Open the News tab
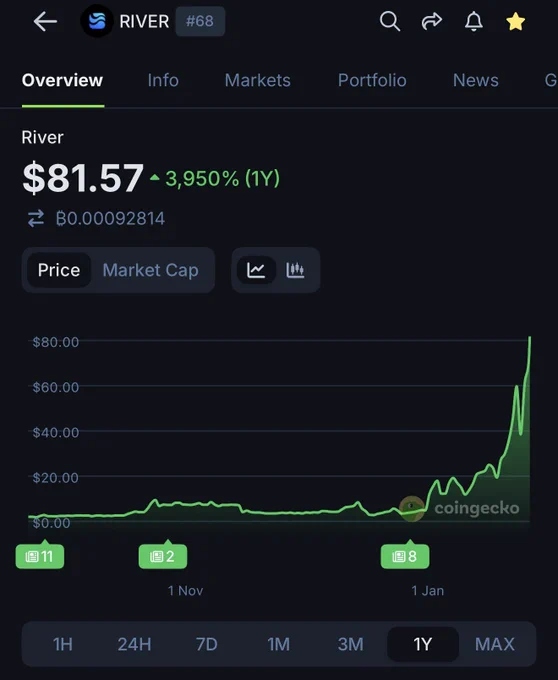The image size is (558, 680). click(476, 80)
